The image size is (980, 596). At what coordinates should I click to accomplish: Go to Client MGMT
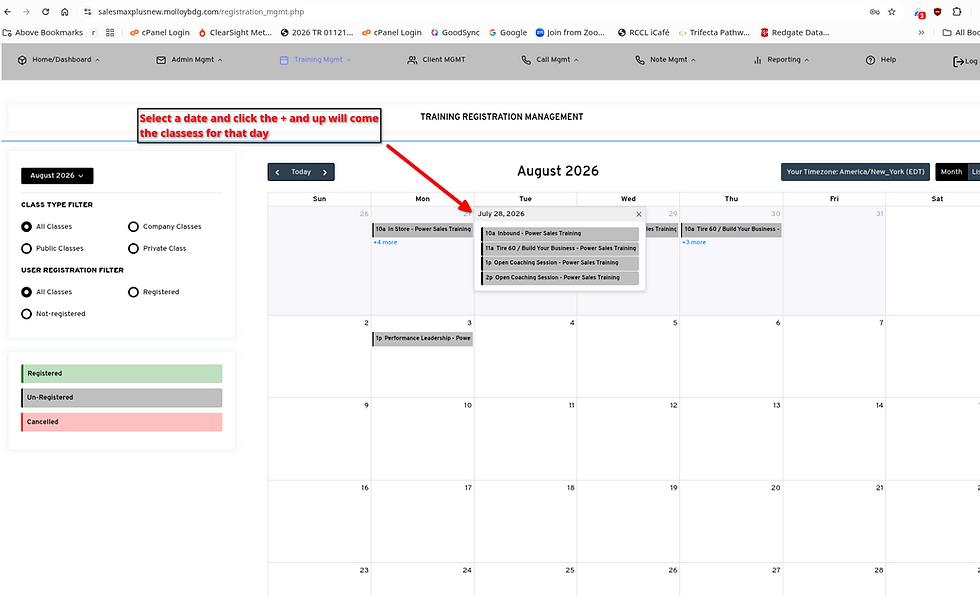[x=436, y=60]
